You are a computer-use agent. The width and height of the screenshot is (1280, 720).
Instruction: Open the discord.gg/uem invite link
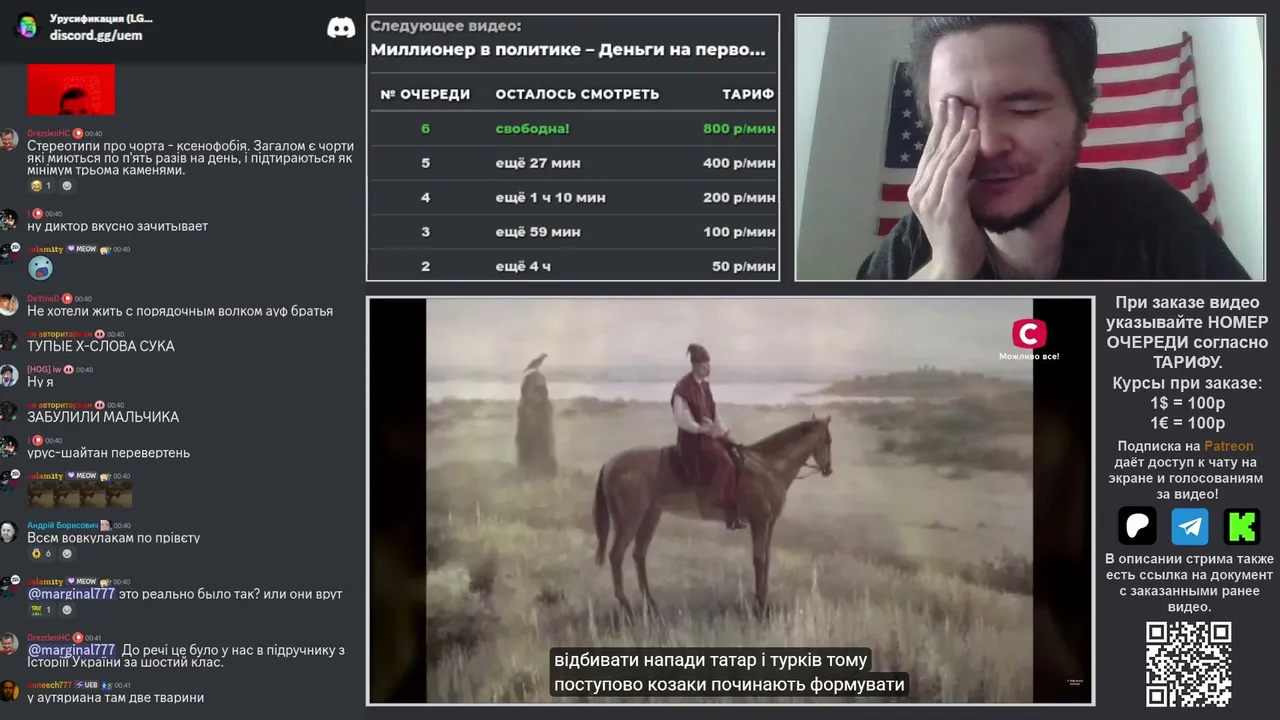click(96, 35)
